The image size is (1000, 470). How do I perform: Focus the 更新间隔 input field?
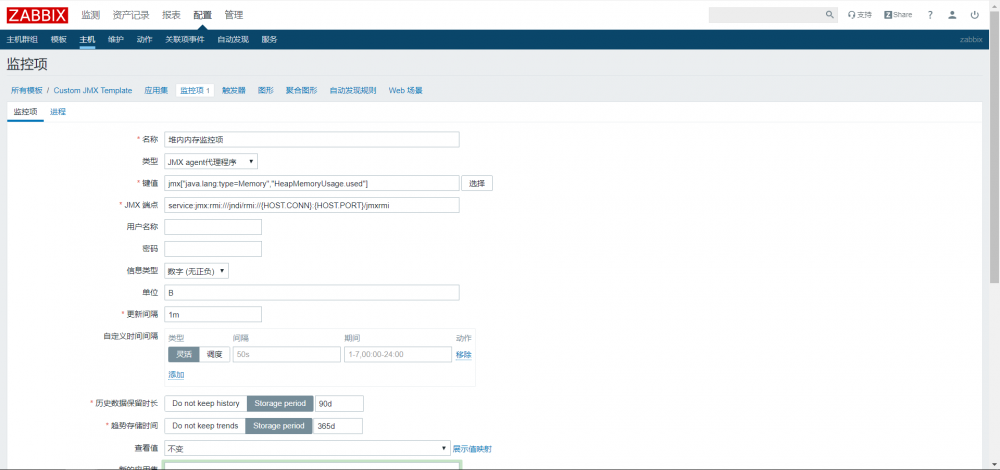[x=213, y=314]
